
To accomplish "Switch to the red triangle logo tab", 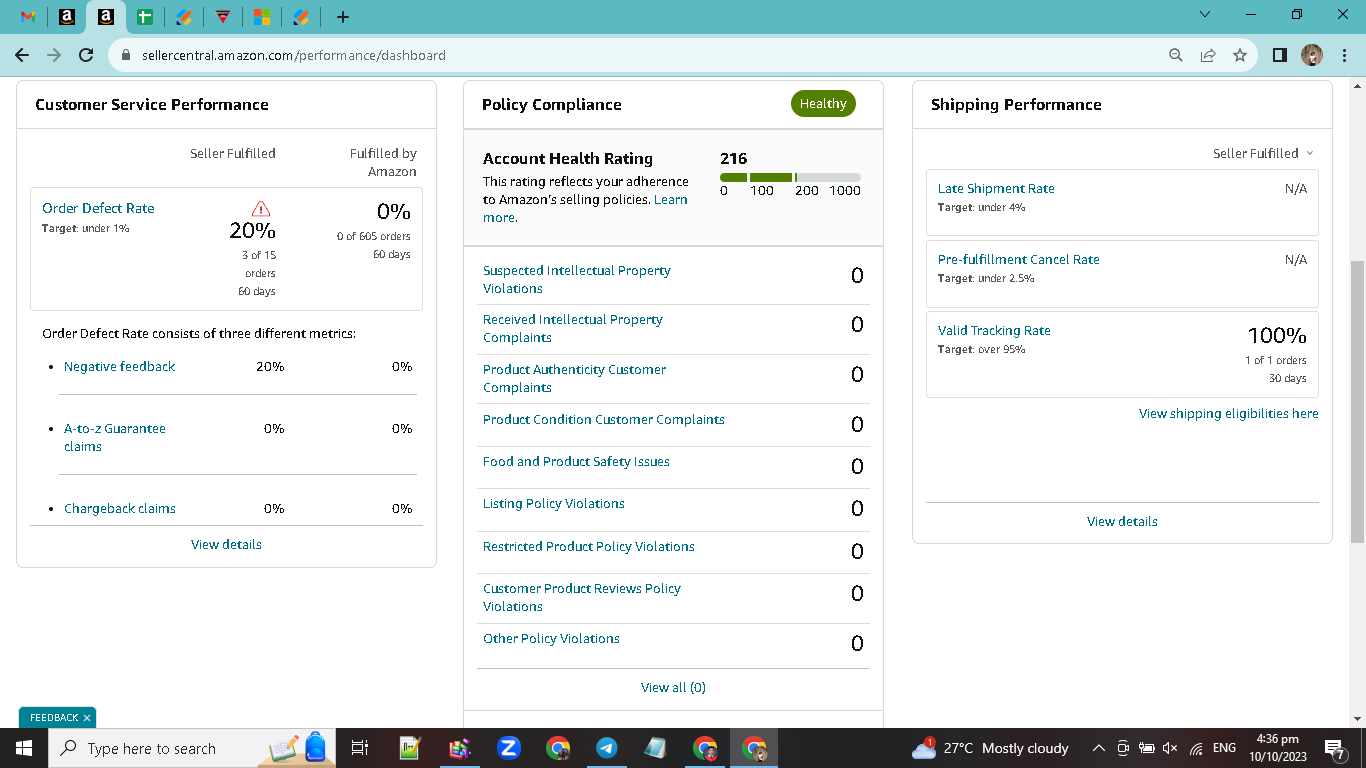I will click(223, 17).
